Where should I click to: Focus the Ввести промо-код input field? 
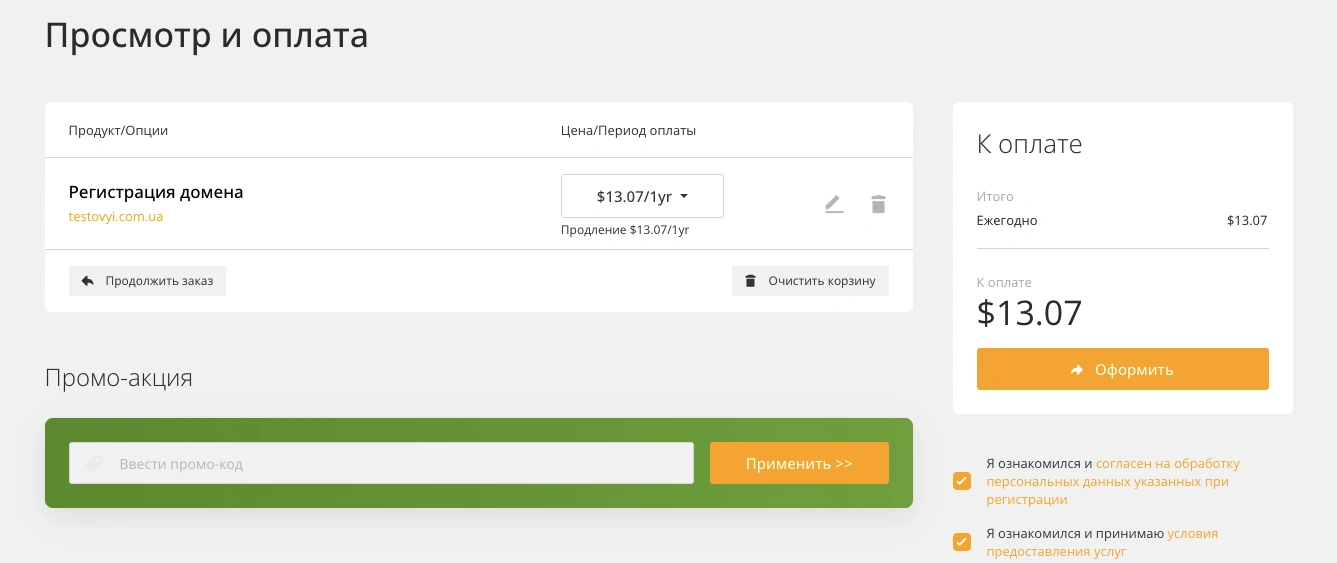pos(381,463)
